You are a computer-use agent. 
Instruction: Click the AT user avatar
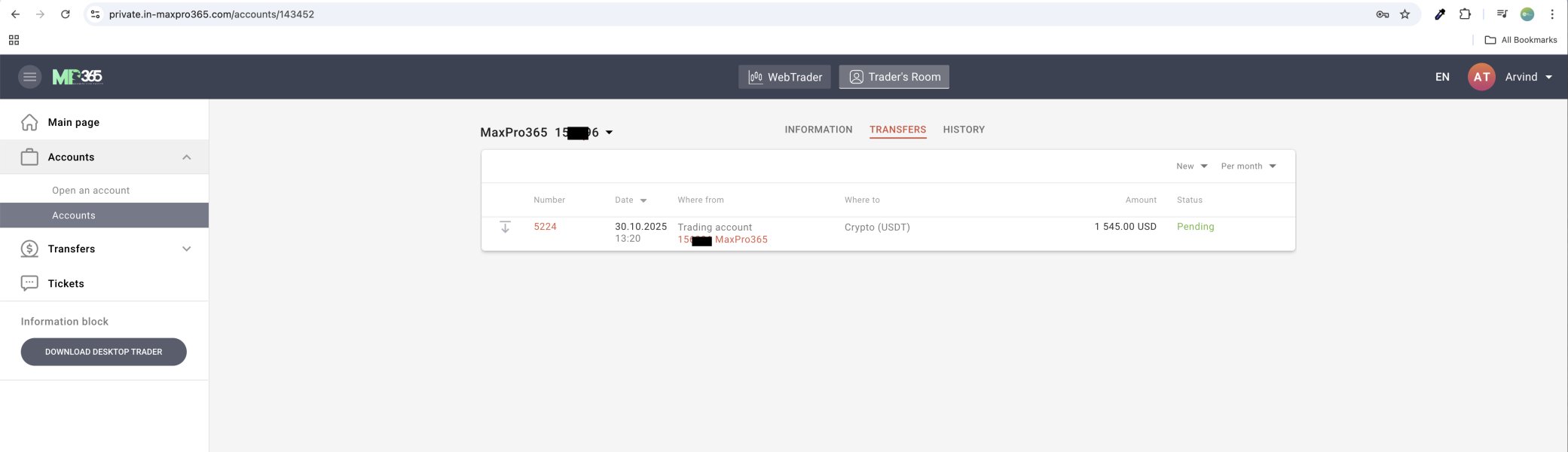1481,77
